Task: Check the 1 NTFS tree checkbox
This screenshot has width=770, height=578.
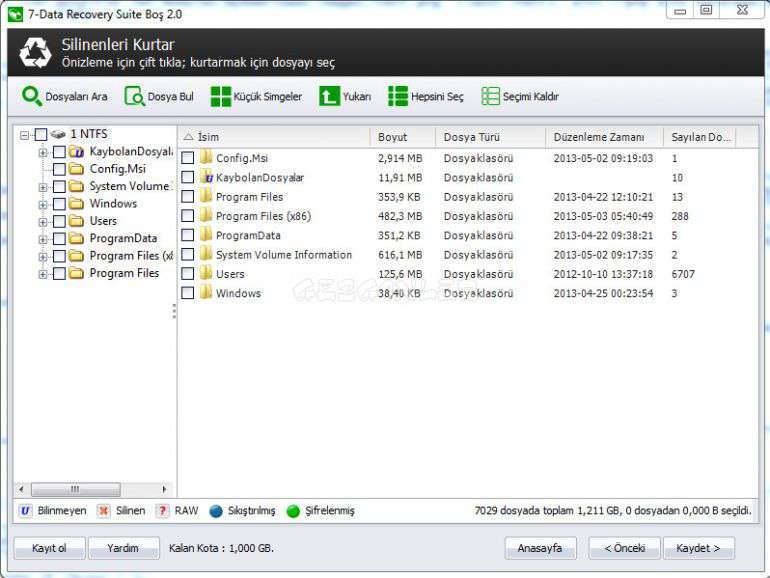Action: (x=41, y=134)
